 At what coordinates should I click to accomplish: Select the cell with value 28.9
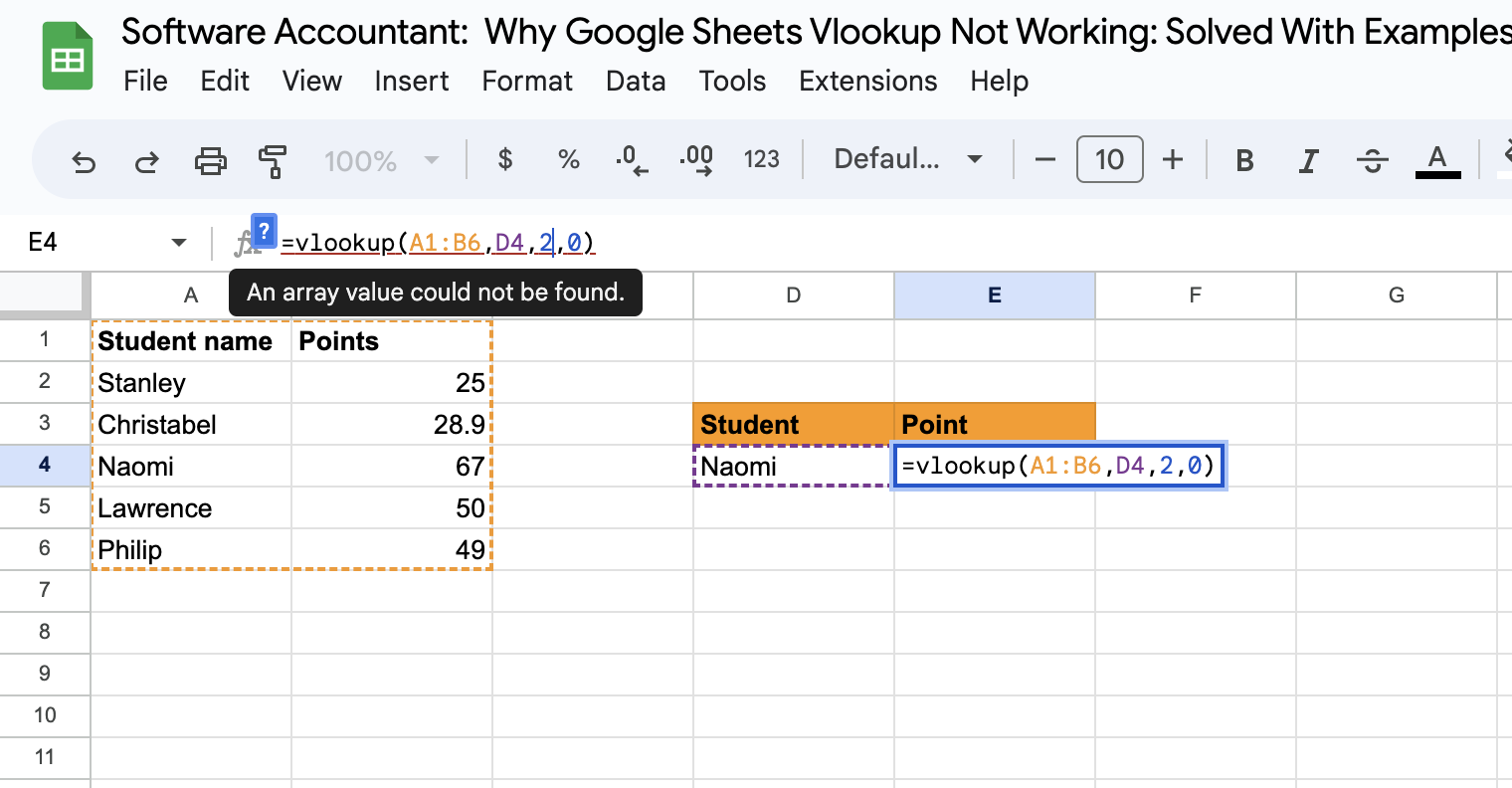click(392, 424)
